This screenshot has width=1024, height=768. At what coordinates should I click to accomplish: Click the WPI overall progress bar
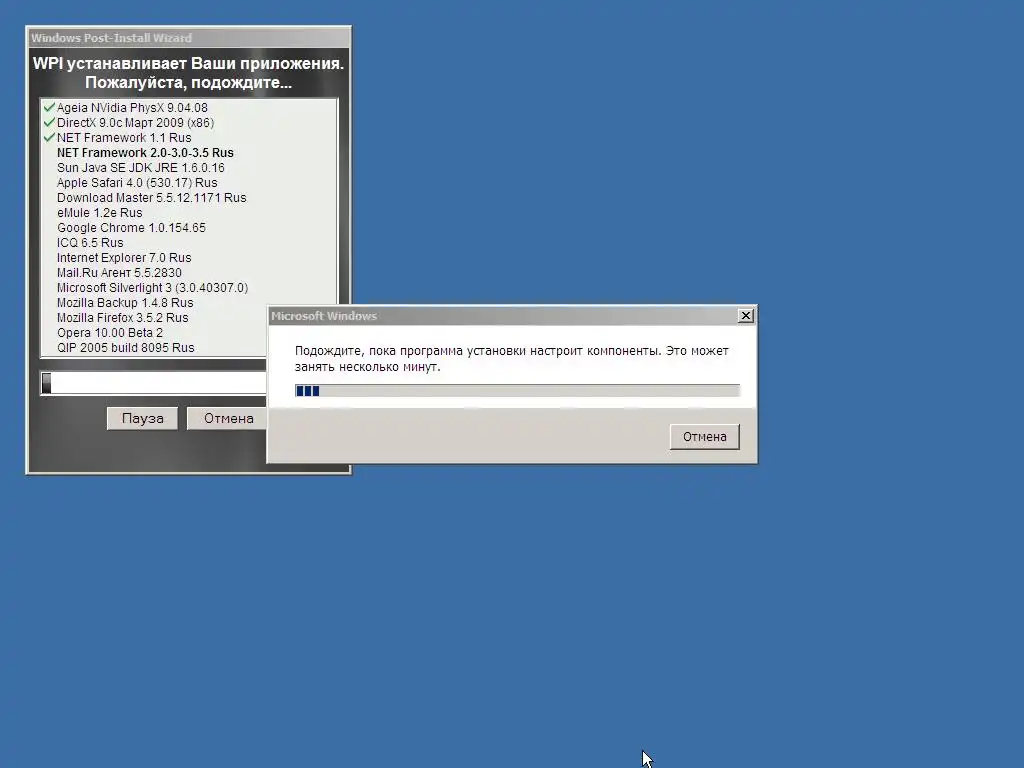coord(154,383)
